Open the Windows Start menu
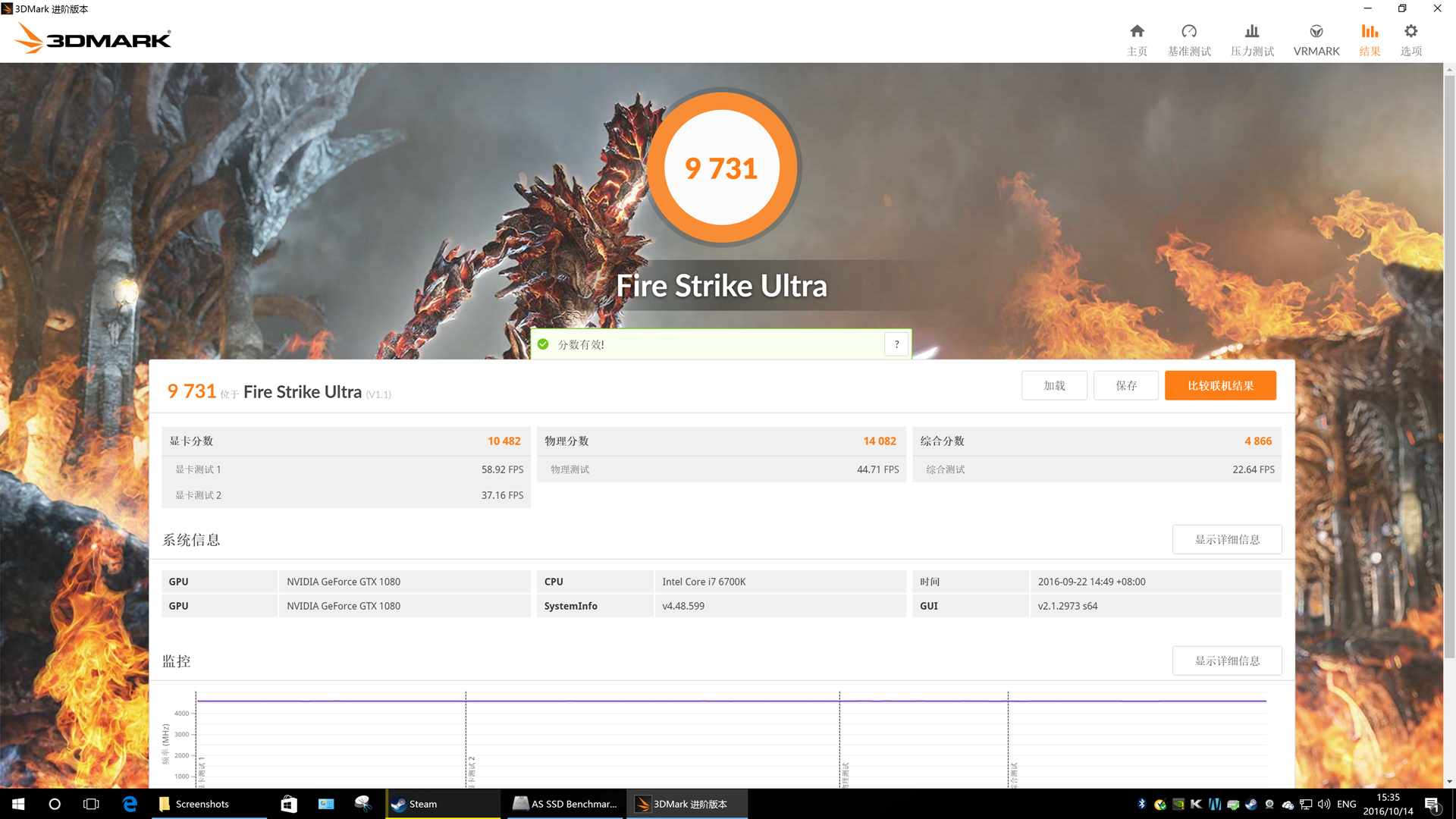The height and width of the screenshot is (819, 1456). click(18, 804)
